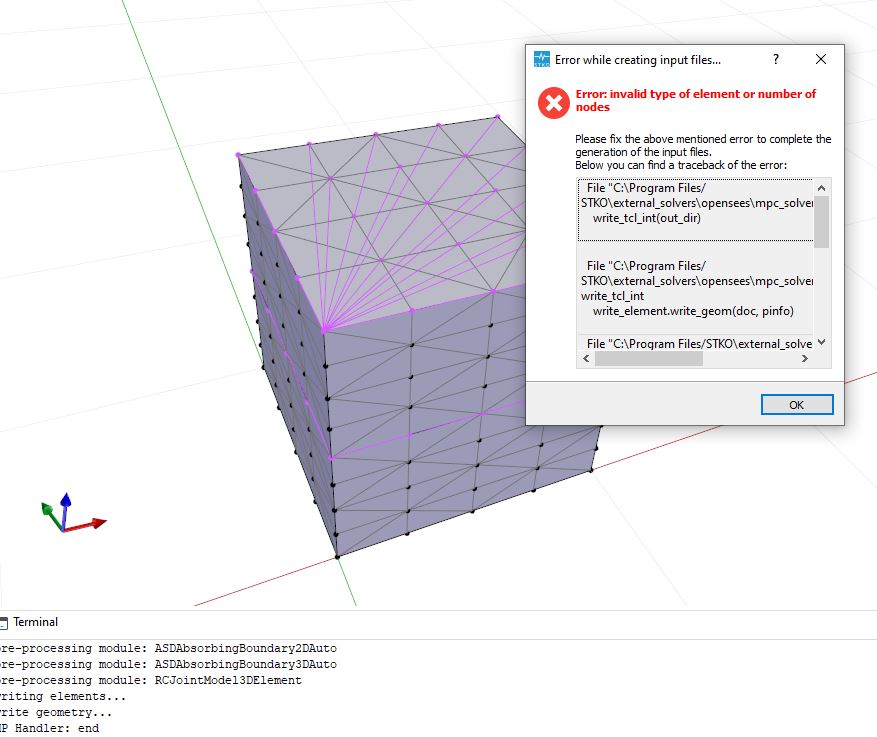Image resolution: width=877 pixels, height=737 pixels.
Task: Click the ASDAbsorbingBoundary3DAuto terminal line
Action: click(x=168, y=664)
